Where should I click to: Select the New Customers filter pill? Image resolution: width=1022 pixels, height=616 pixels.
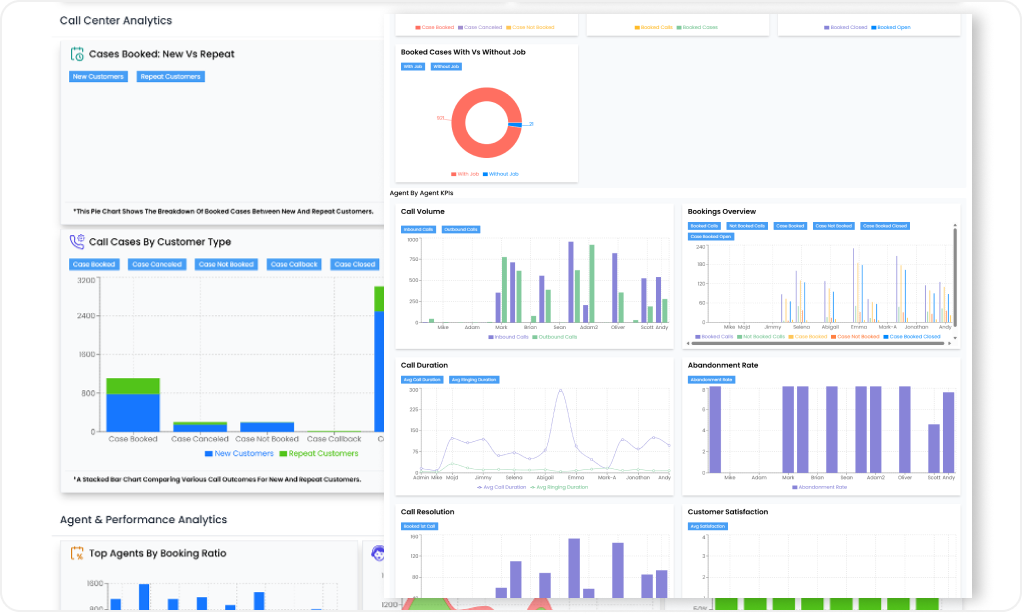tap(97, 76)
